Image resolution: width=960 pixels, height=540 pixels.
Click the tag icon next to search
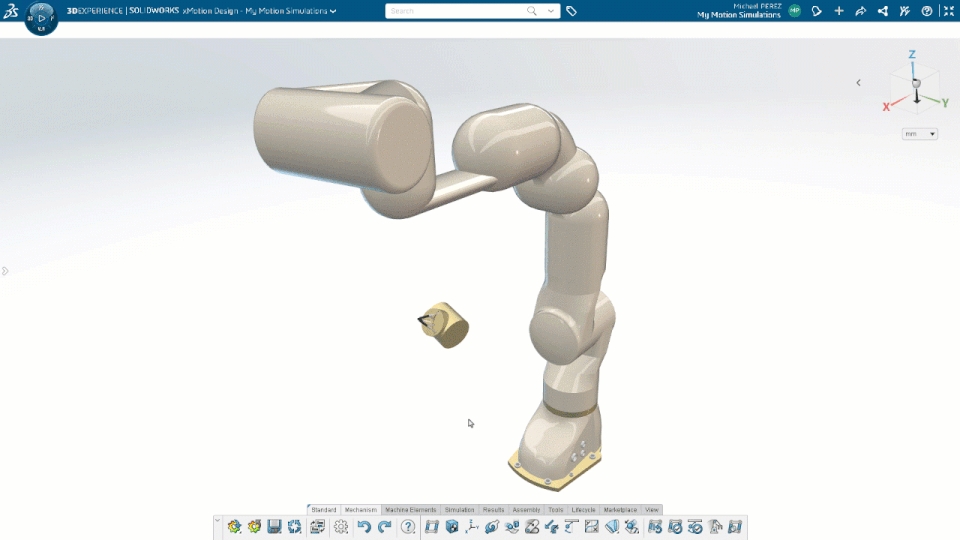(571, 11)
